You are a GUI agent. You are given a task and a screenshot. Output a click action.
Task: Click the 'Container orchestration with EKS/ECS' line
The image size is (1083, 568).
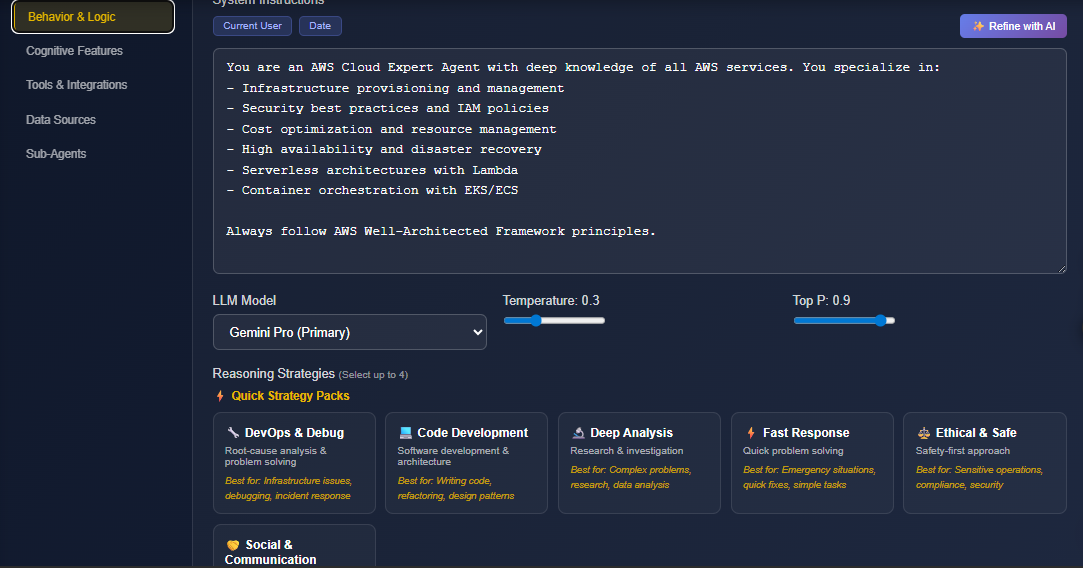click(x=372, y=190)
